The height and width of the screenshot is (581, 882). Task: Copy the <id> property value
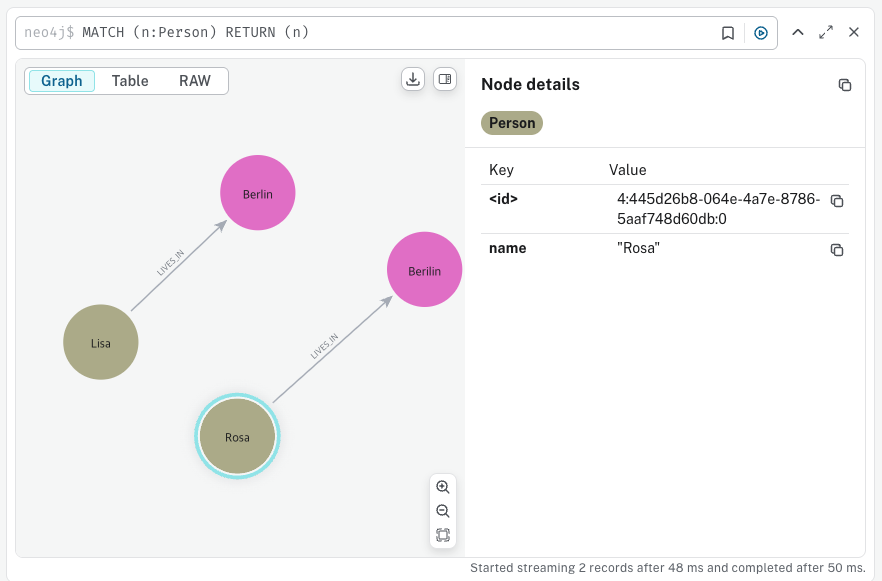(x=837, y=201)
